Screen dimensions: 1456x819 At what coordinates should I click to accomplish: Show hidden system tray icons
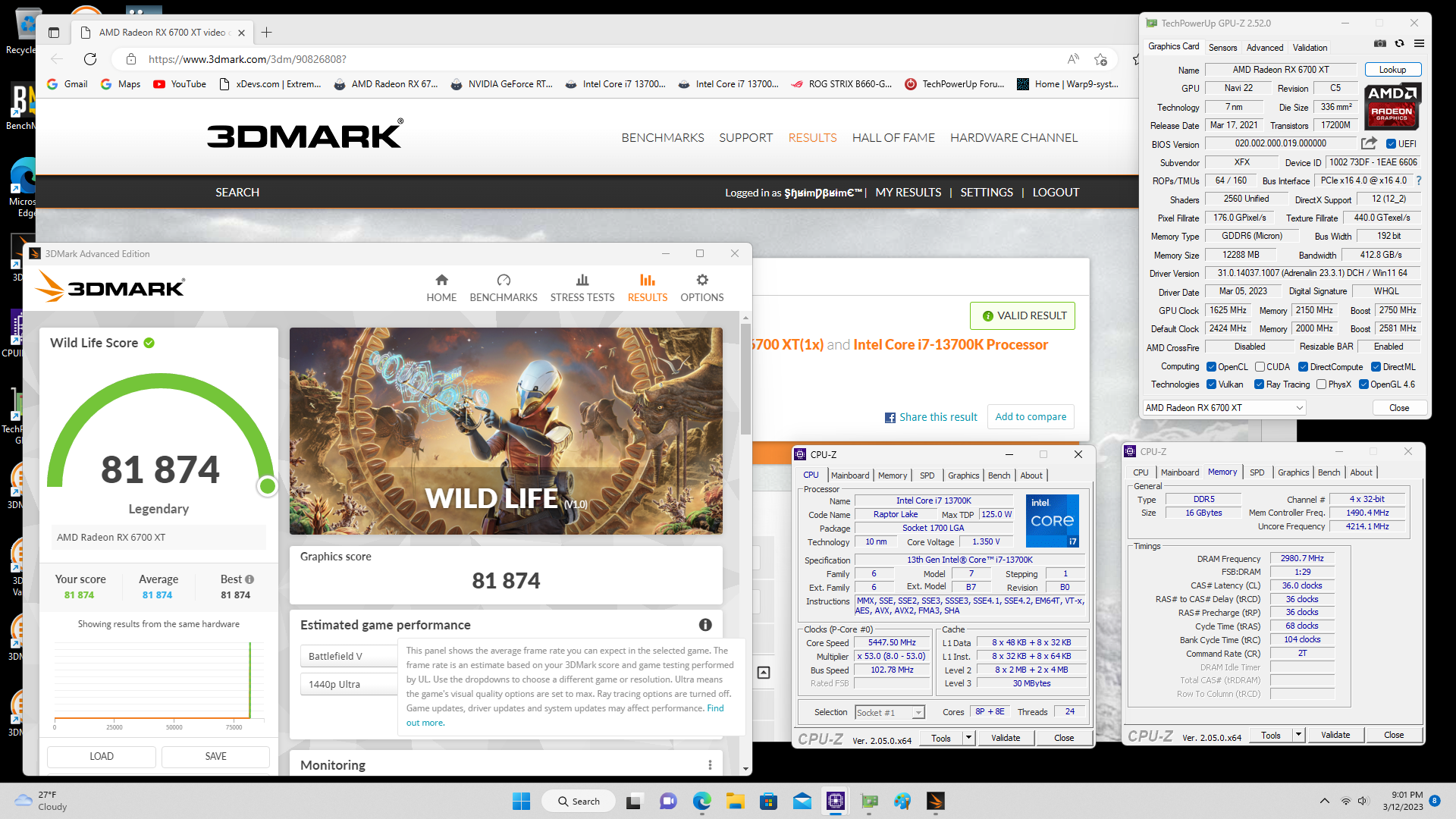1324,801
